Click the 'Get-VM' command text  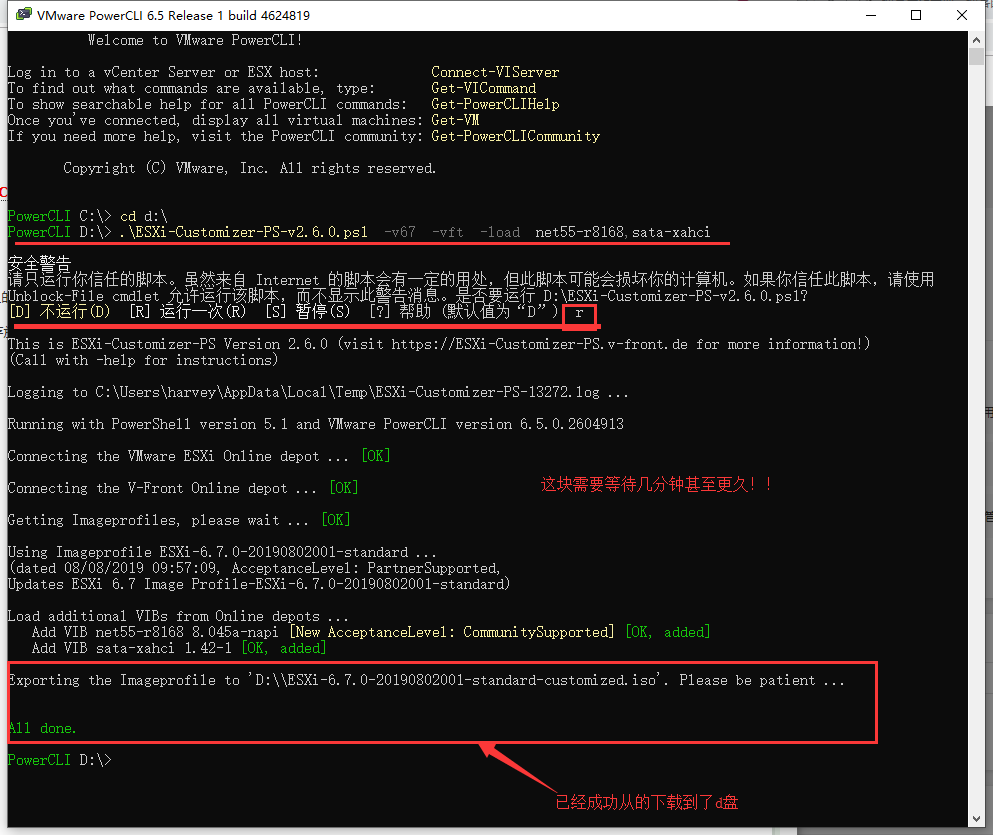pyautogui.click(x=455, y=120)
